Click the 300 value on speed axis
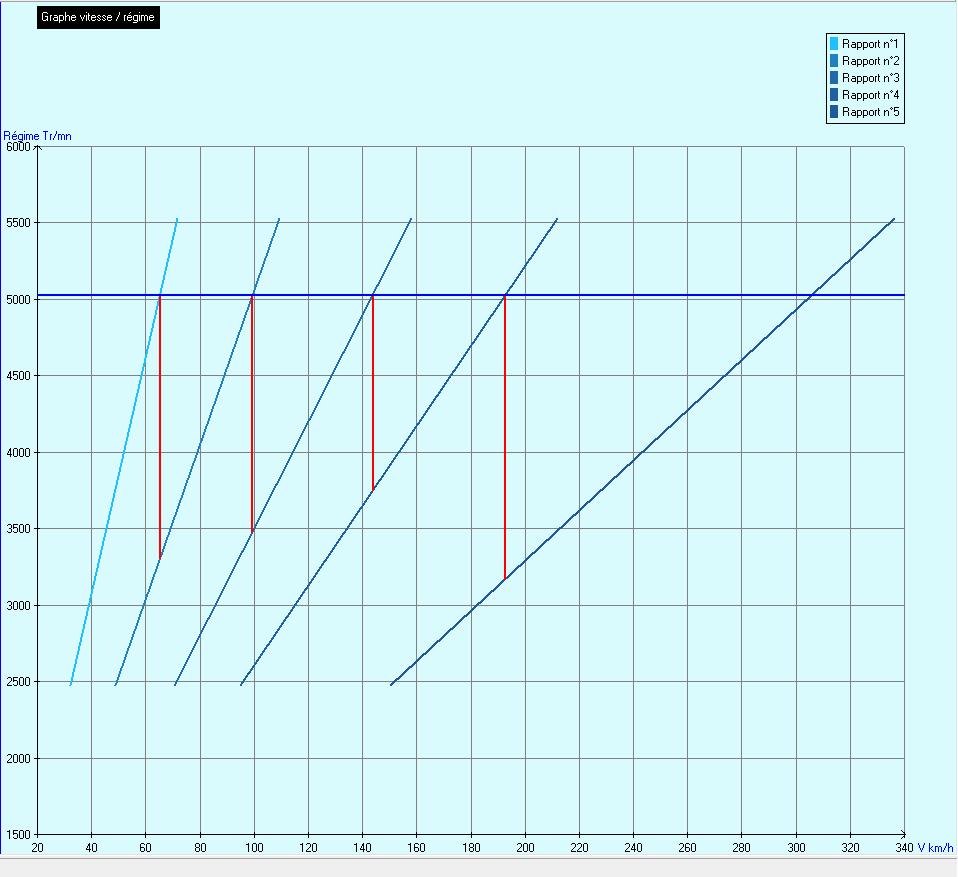The image size is (958, 877). pos(796,848)
